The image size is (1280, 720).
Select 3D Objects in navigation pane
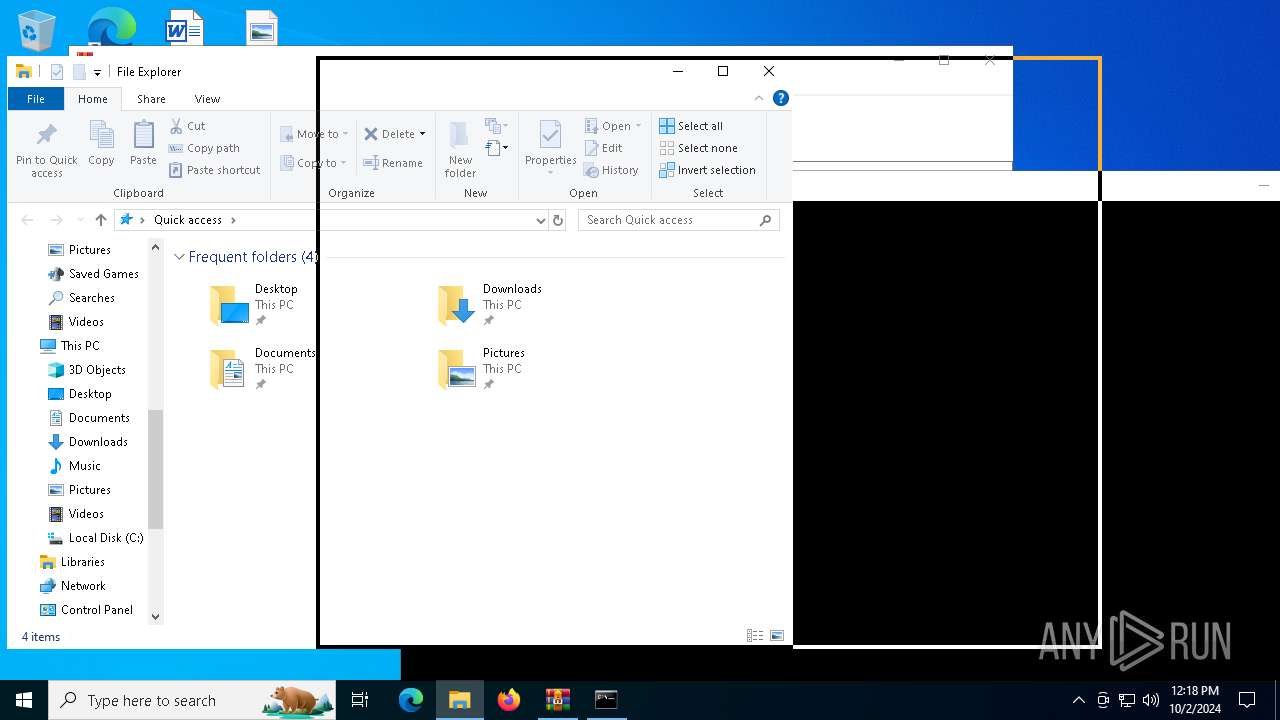[x=96, y=370]
